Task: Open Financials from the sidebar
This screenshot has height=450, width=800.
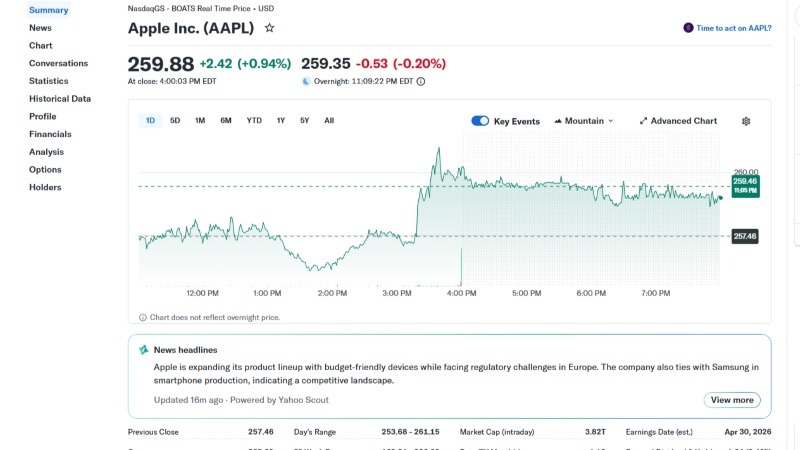Action: pos(50,134)
